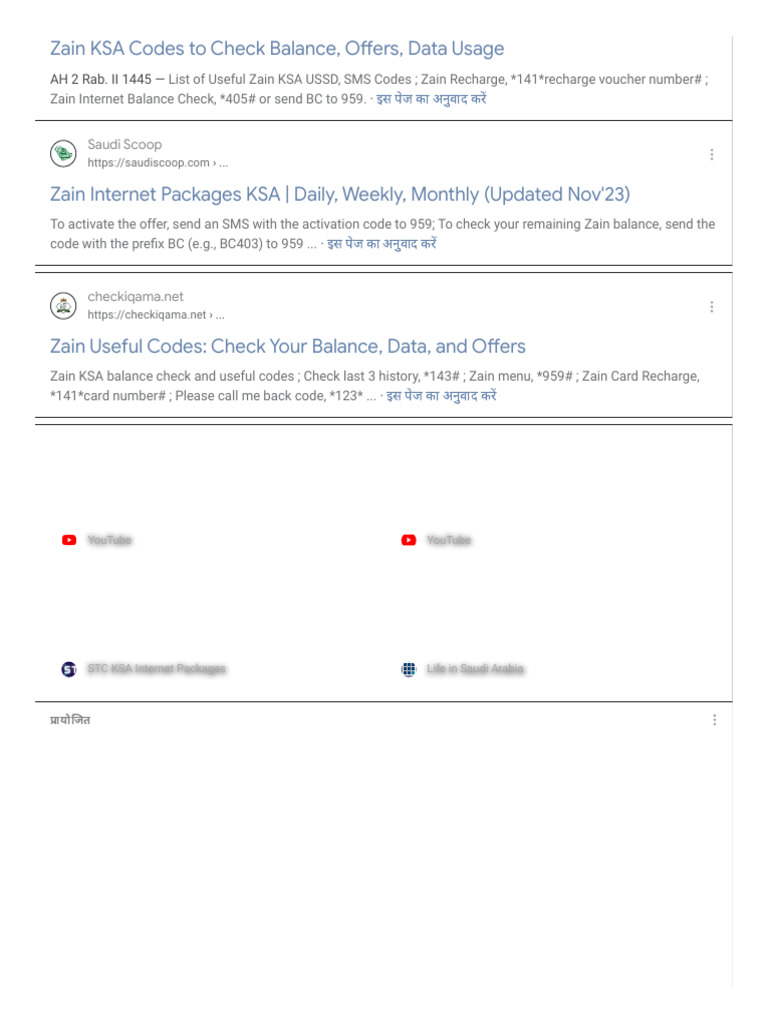Click the saudiscoop.com URL breadcrumb
Viewport: 768px width, 1024px height.
[157, 163]
